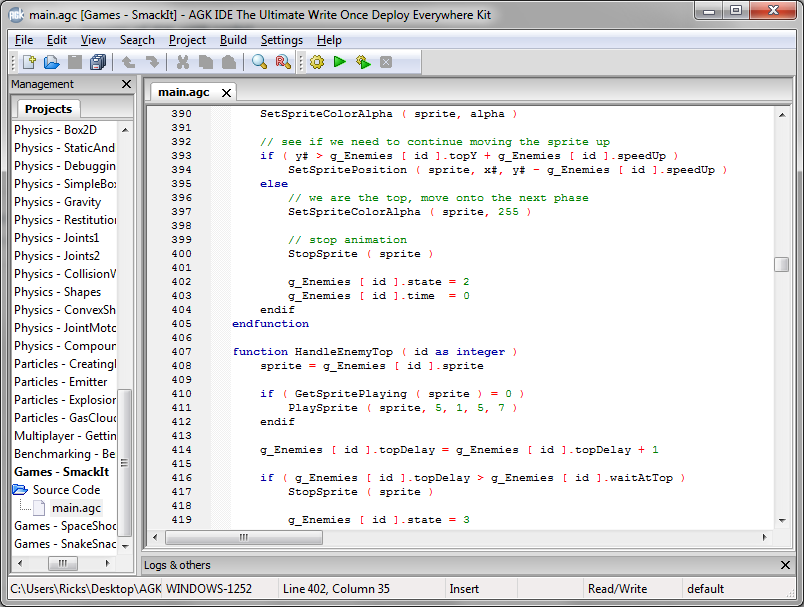Select the Physics - Joints1 project
Screen dimensions: 804x607
[x=56, y=238]
